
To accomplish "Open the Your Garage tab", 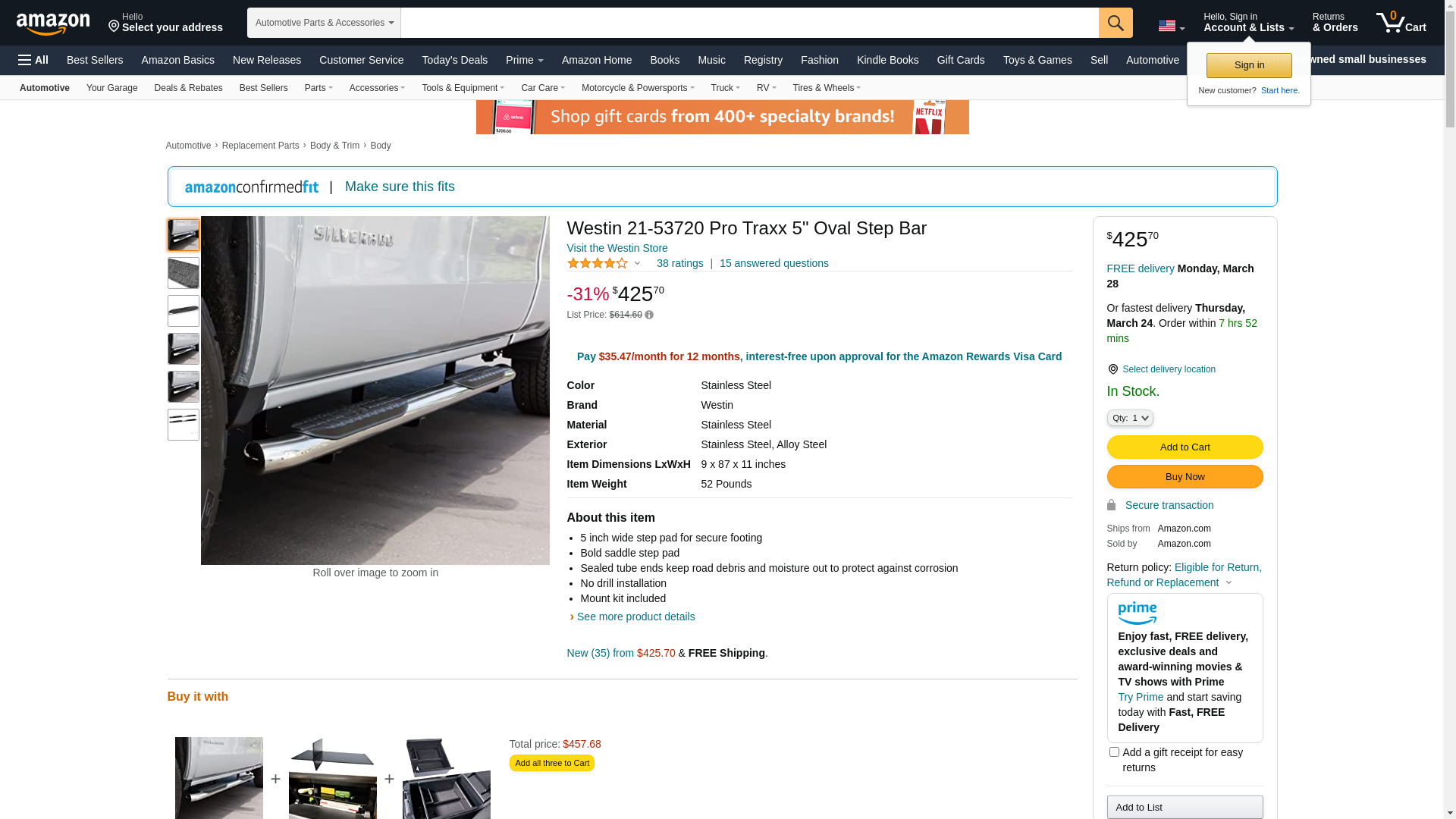I will click(x=111, y=88).
